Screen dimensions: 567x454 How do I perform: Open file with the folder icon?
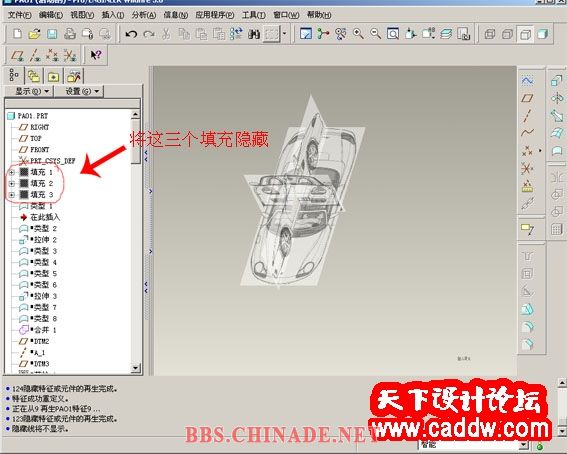click(x=34, y=34)
